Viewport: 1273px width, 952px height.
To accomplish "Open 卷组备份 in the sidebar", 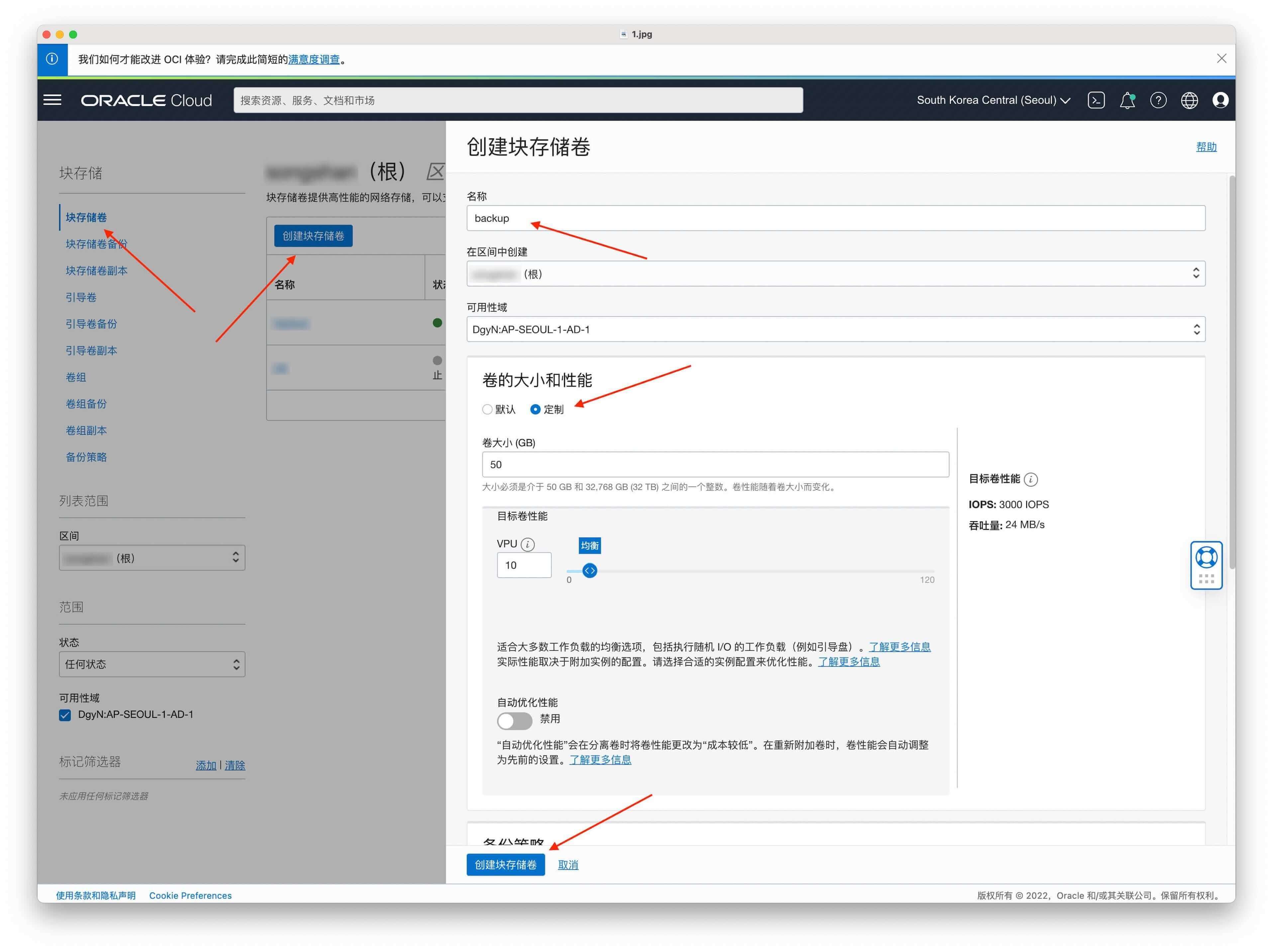I will click(x=86, y=404).
